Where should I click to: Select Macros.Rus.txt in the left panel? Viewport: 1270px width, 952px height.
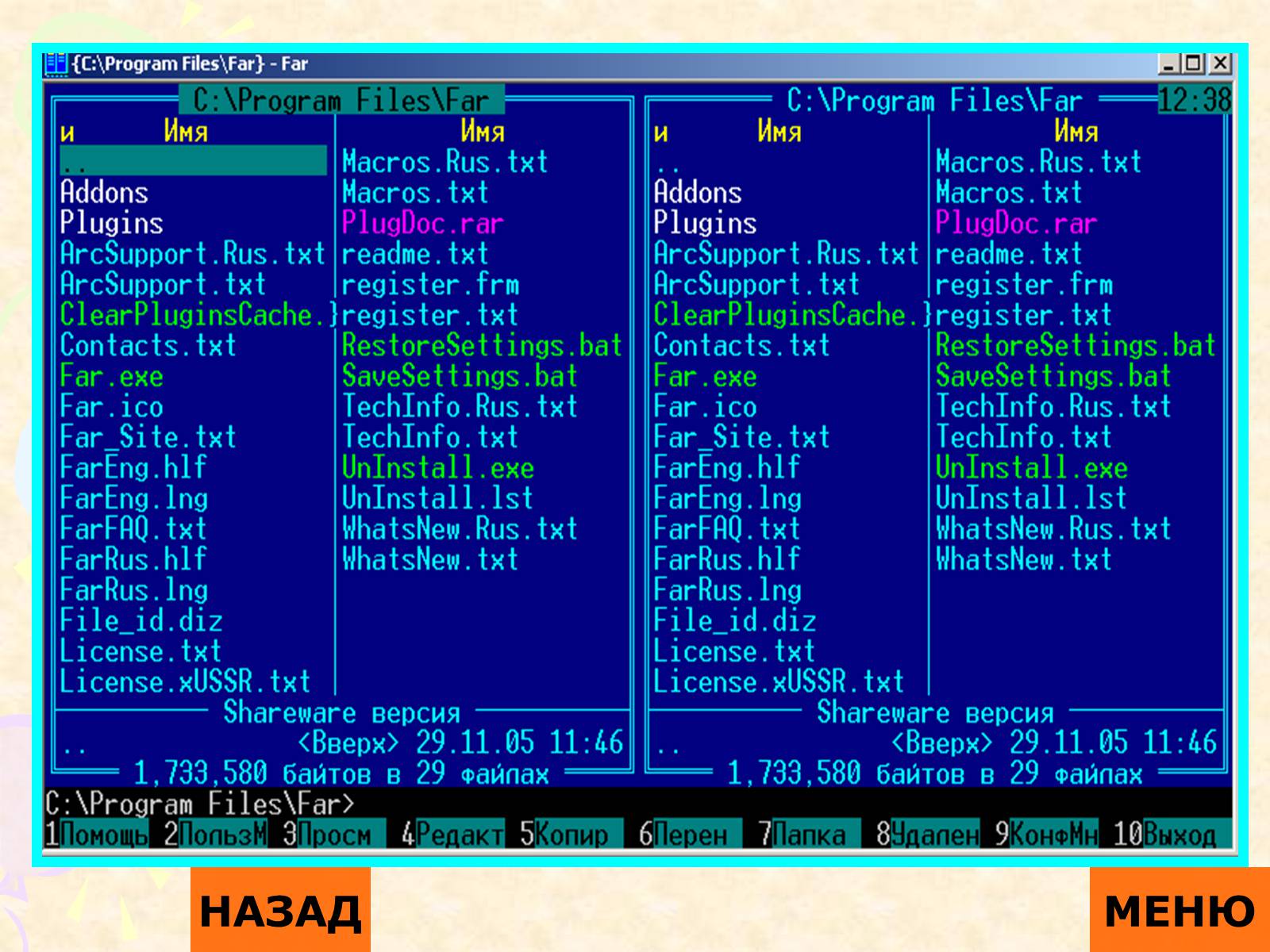[444, 162]
